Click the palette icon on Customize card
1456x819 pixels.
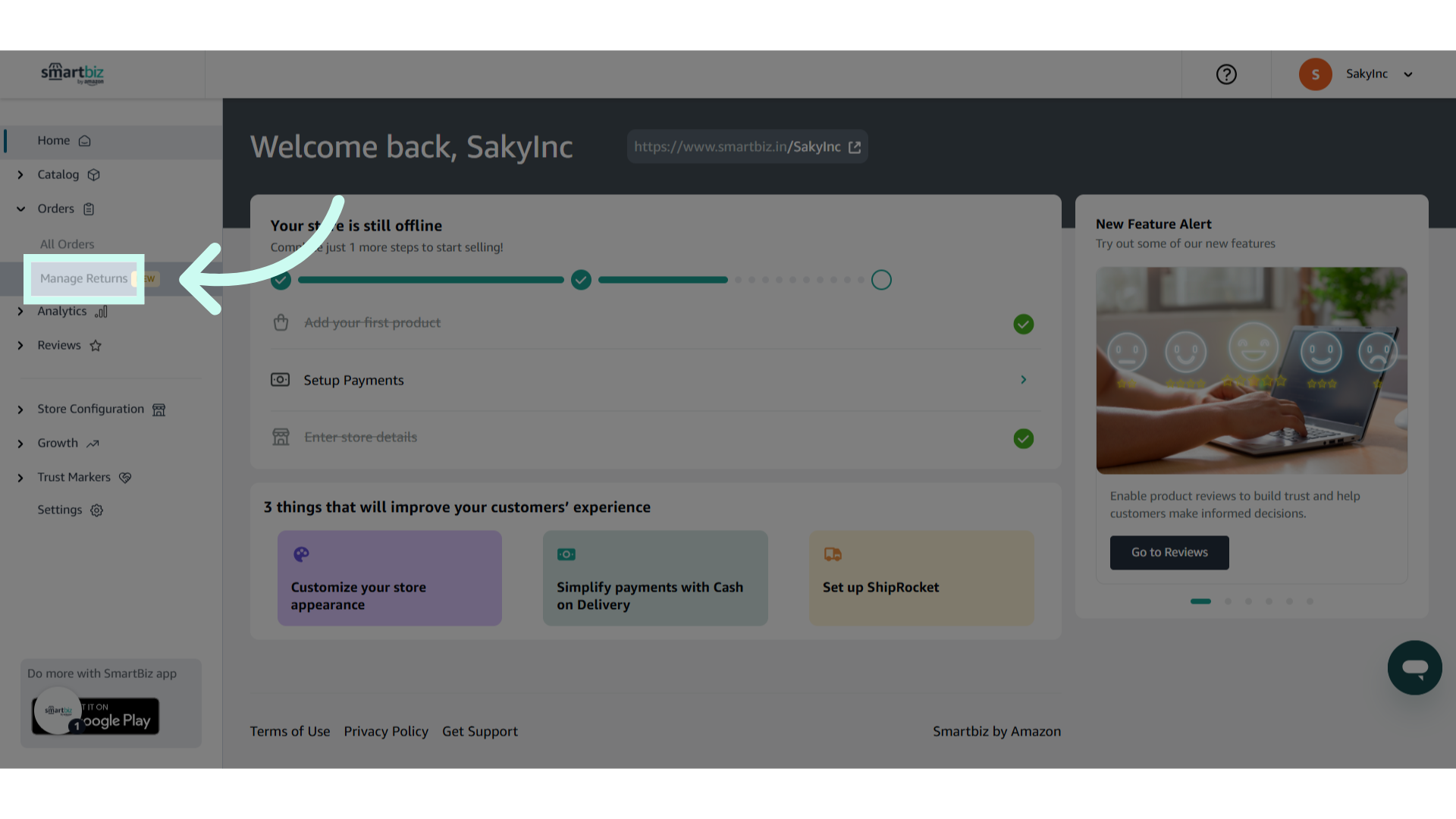tap(301, 554)
